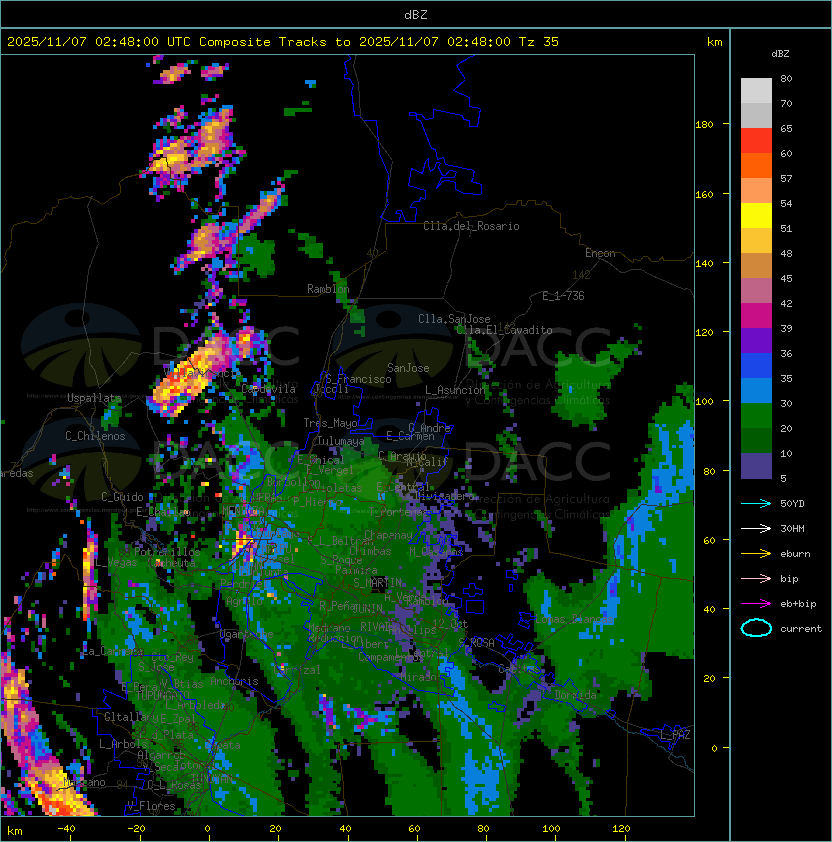Click the 'S_MARTIN' map label
Screen dimensions: 832x842
377,583
